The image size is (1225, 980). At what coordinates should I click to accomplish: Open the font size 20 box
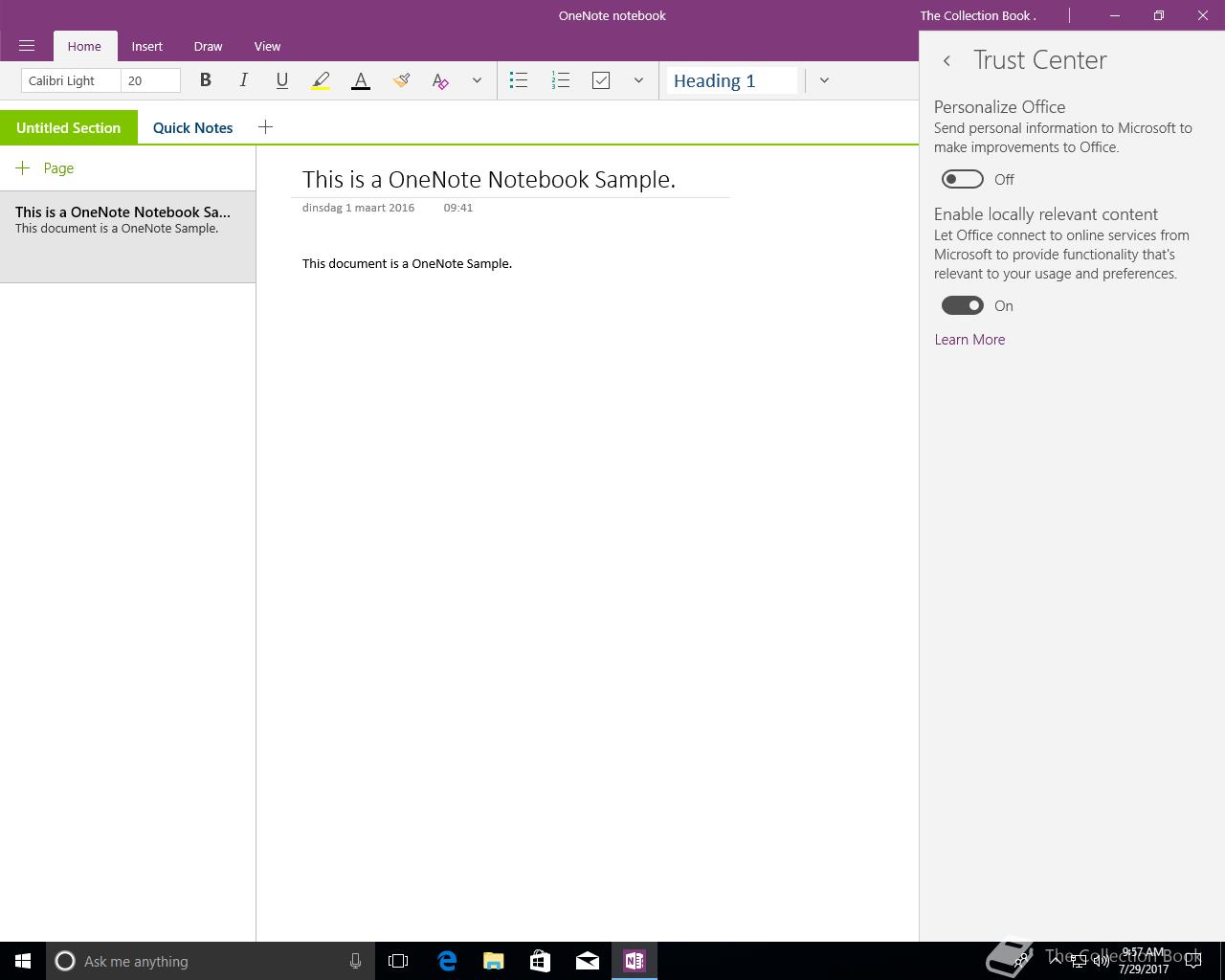(150, 80)
